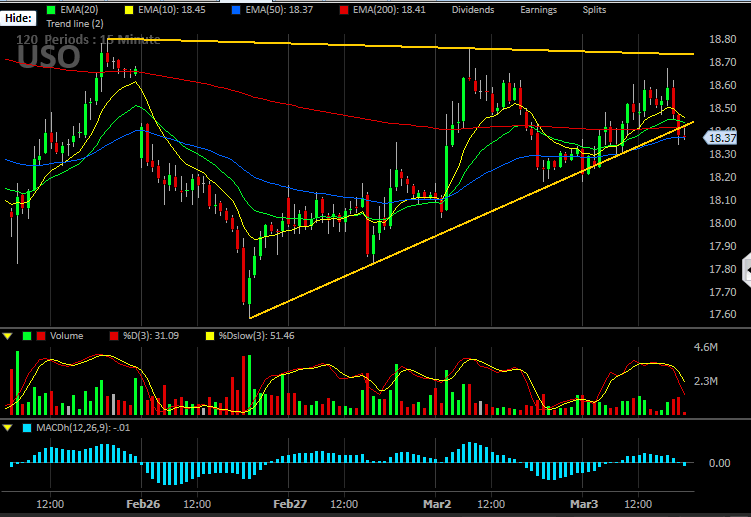Open the side panel arrow on the right edge

pos(747,271)
